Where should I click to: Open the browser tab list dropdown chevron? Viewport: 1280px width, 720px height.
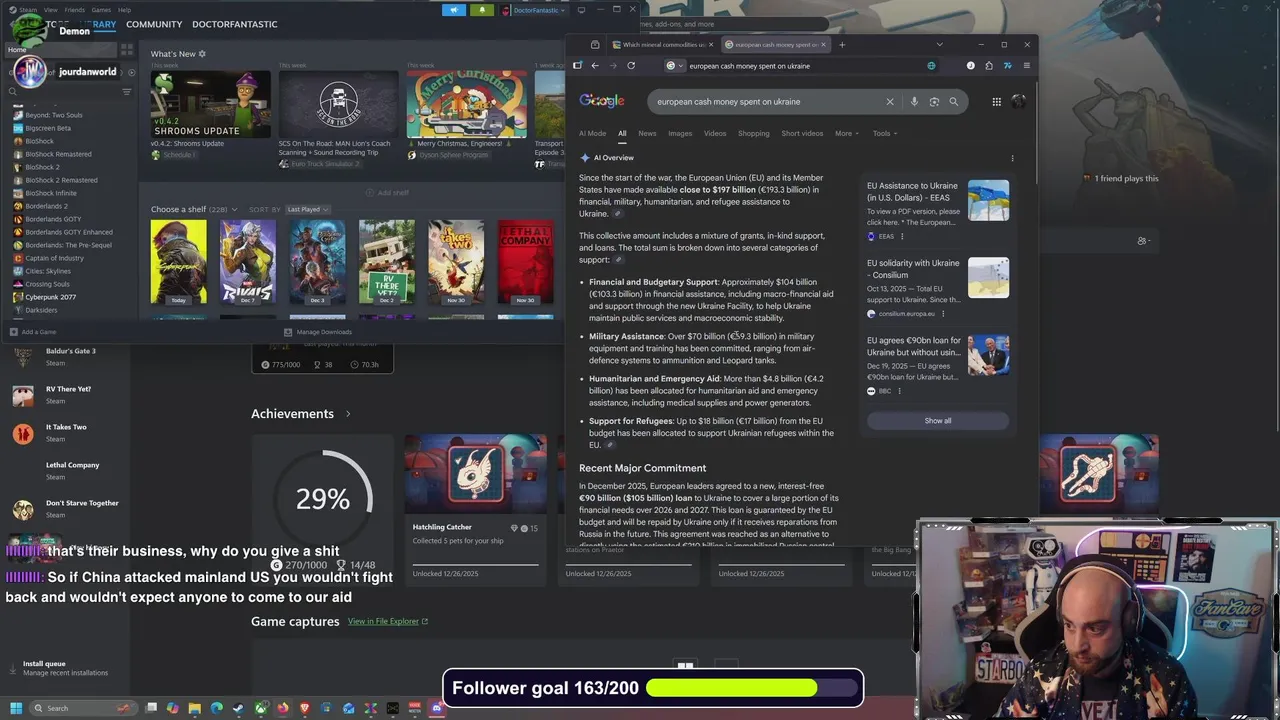(939, 44)
